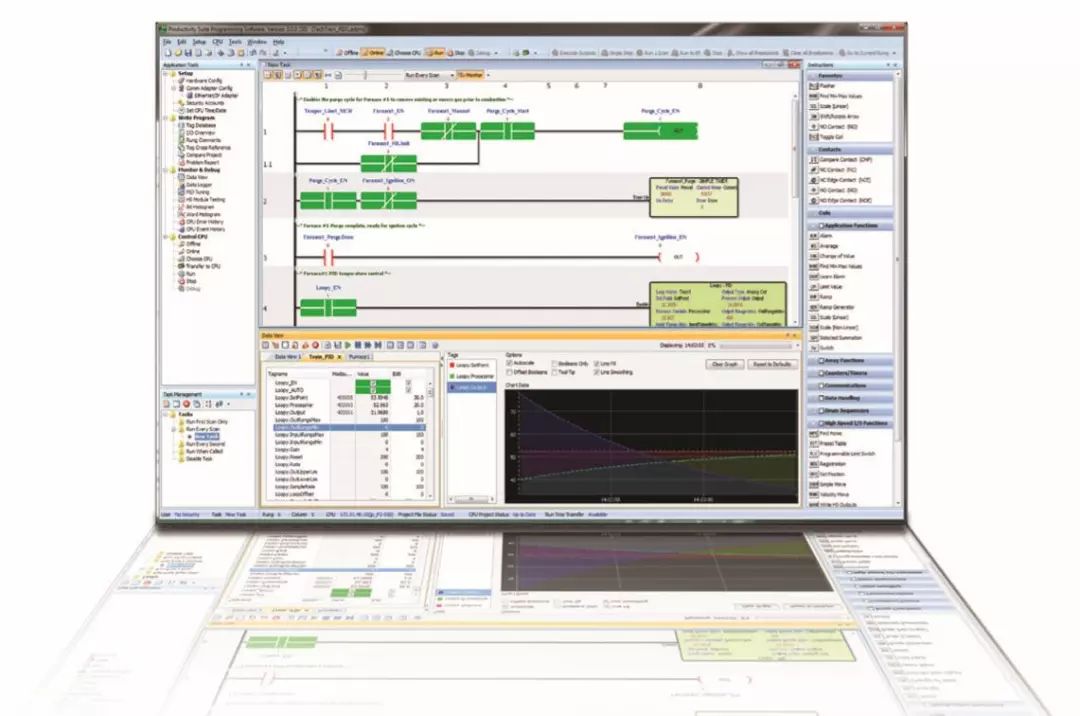The image size is (1080, 716).
Task: Open PID Tuning in Monitor & Debug
Action: 194,192
